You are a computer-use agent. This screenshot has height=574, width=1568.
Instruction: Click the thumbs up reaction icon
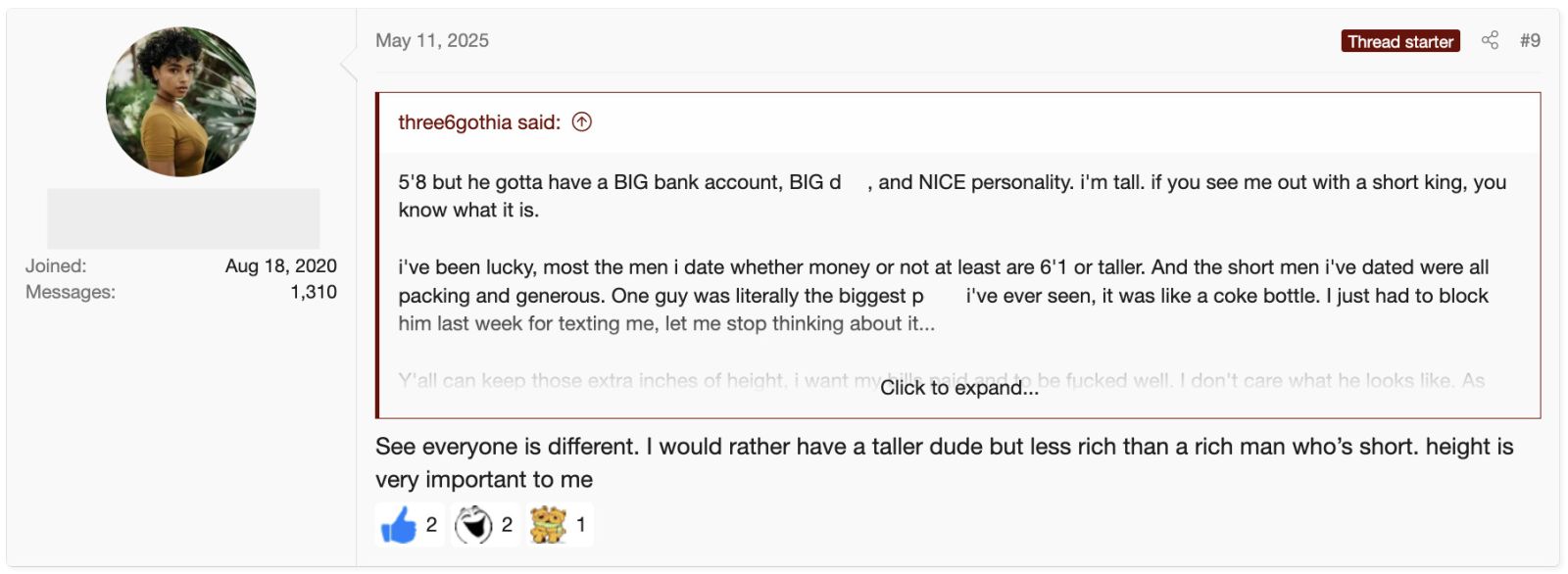click(x=398, y=525)
